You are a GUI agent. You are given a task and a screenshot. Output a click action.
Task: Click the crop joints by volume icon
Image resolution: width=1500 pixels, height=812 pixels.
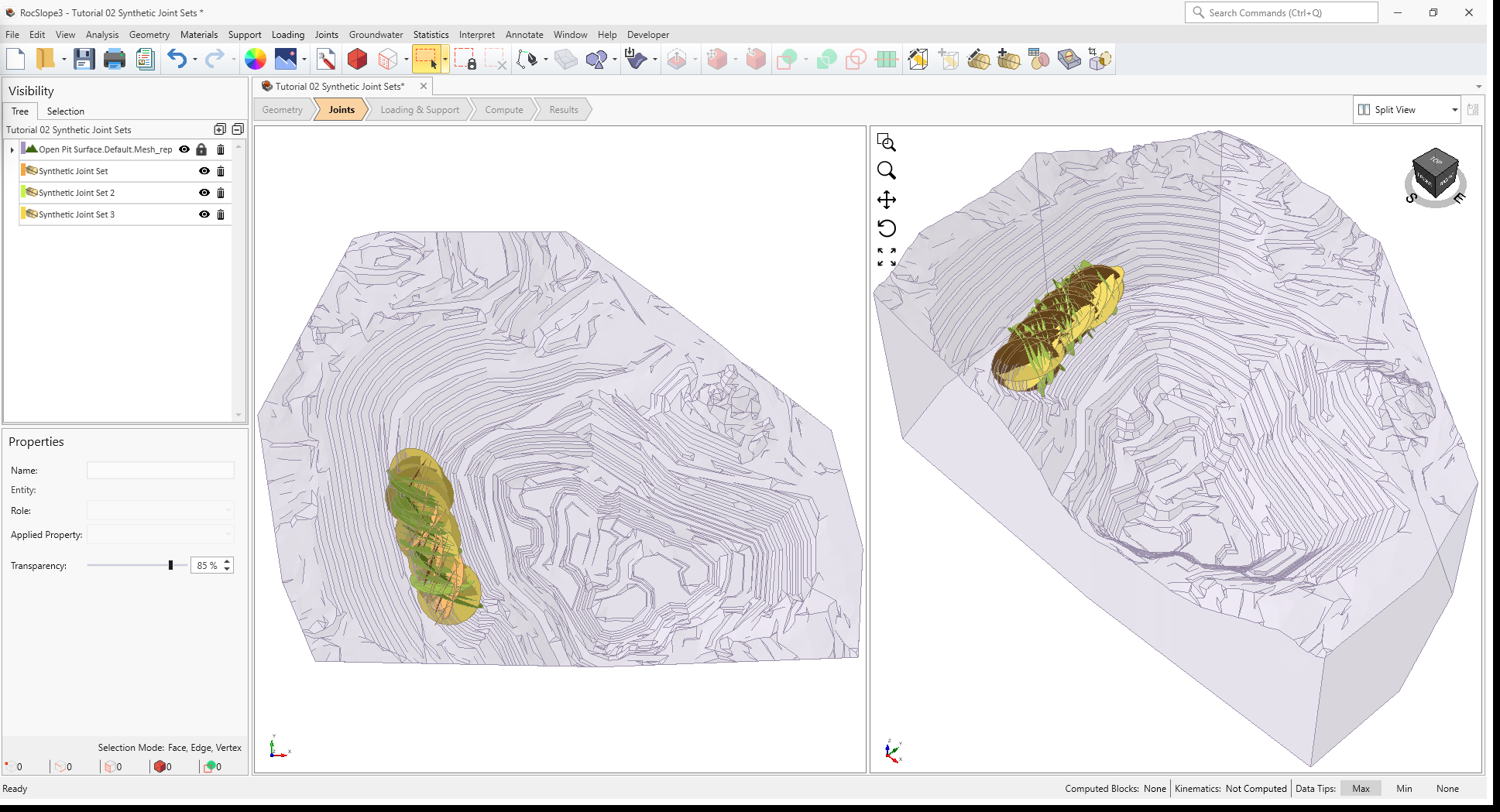click(x=1099, y=59)
